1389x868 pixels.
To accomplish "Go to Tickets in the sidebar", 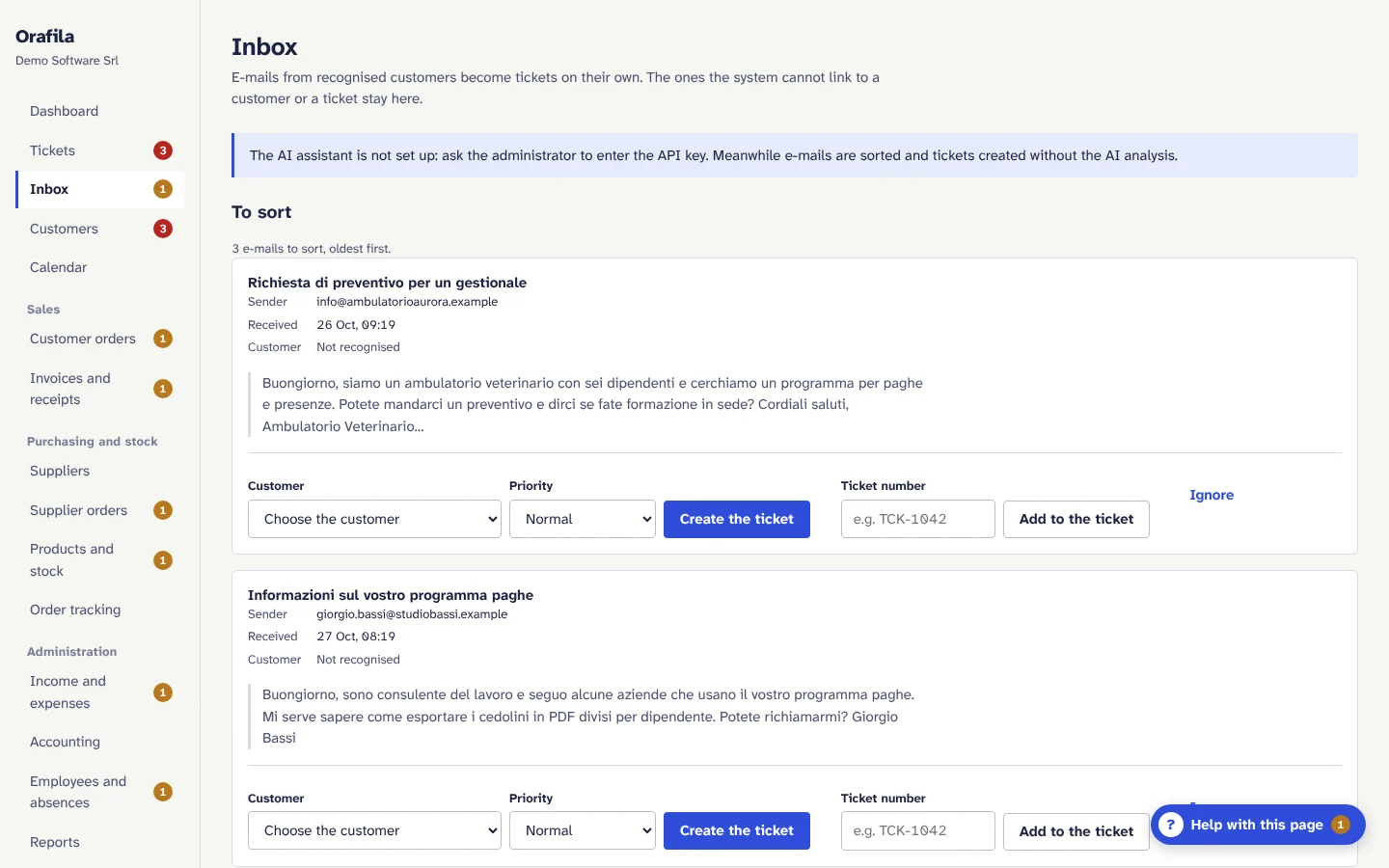I will point(100,150).
